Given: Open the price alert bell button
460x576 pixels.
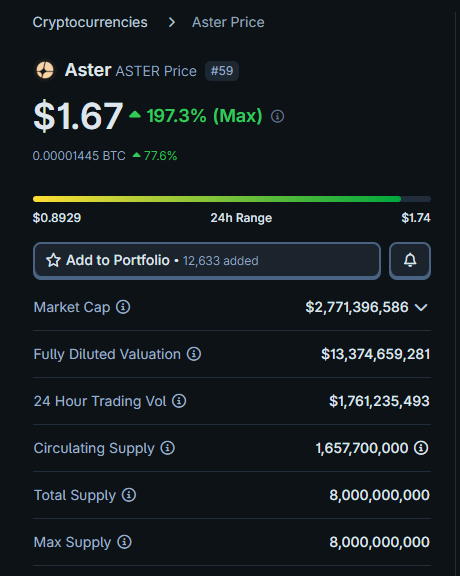Looking at the screenshot, I should click(x=410, y=260).
